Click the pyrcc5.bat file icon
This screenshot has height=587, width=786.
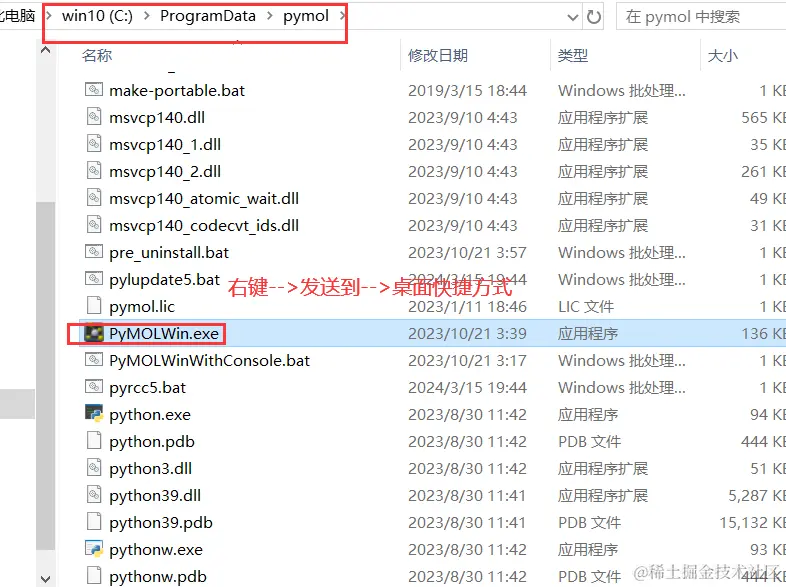[94, 387]
